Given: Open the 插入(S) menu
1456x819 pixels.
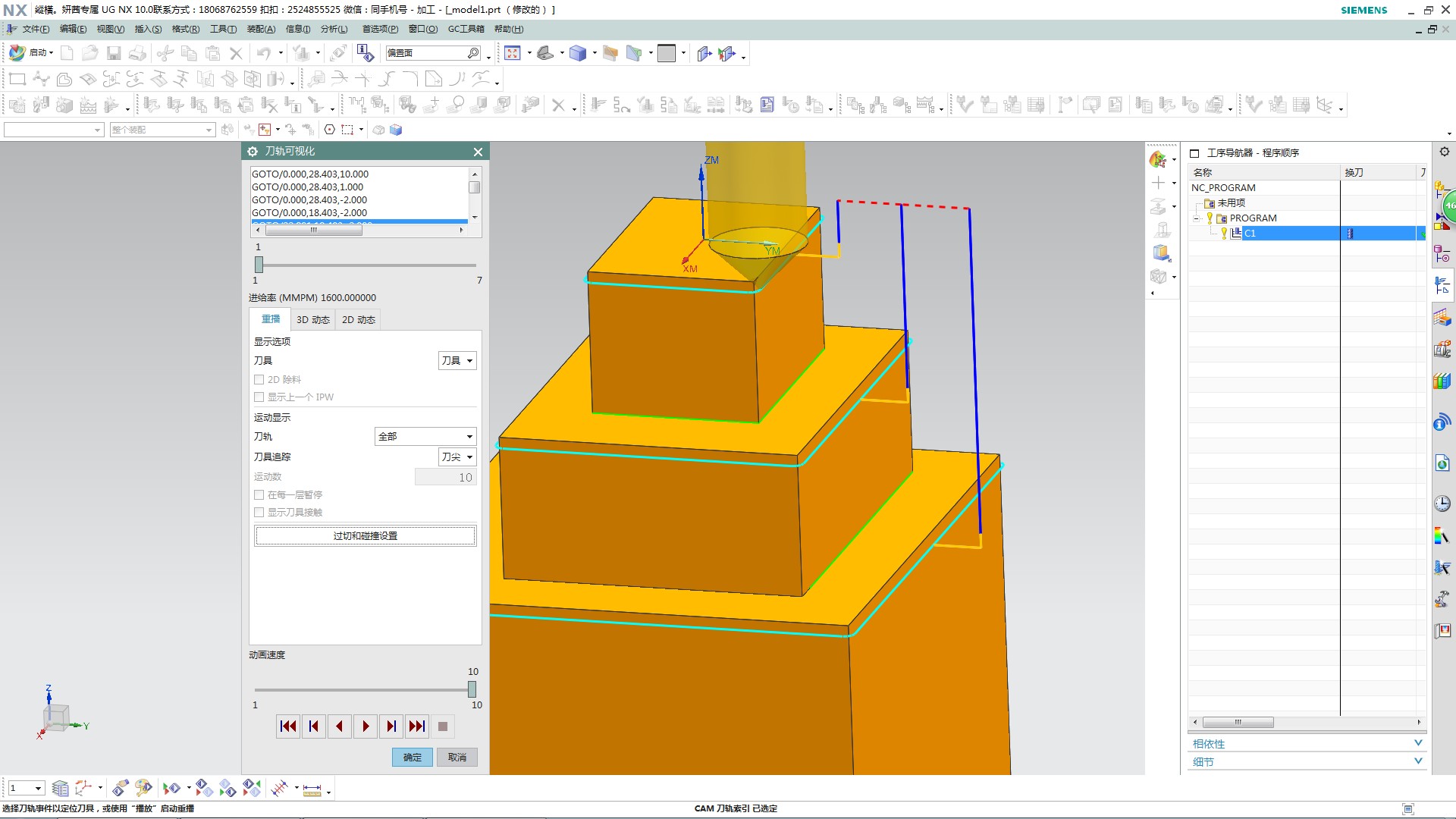Looking at the screenshot, I should [x=148, y=29].
